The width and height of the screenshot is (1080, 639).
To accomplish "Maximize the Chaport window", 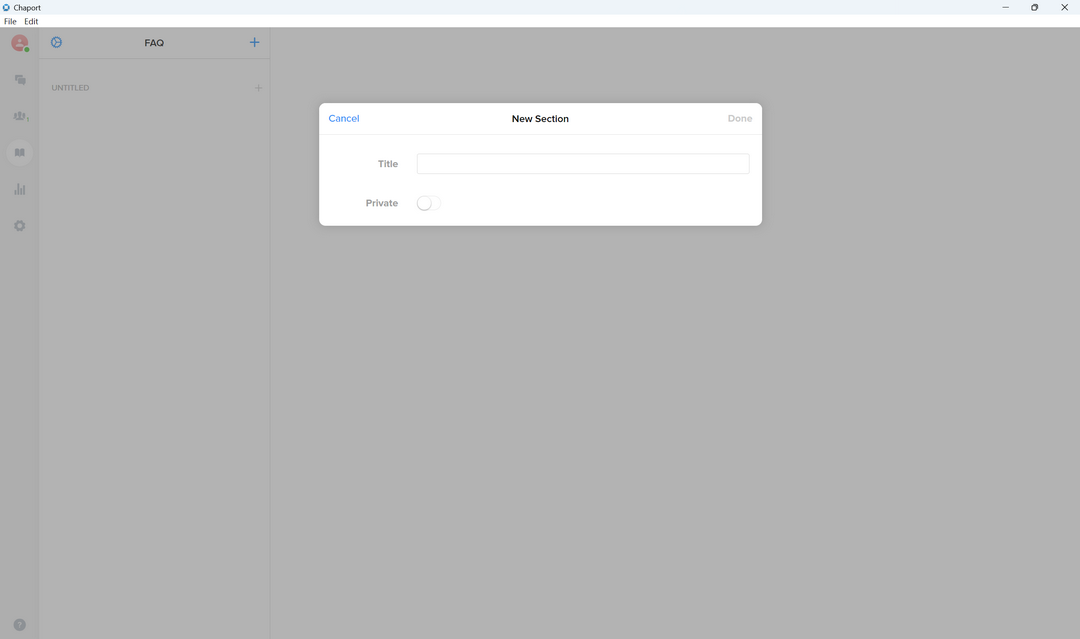I will (x=1034, y=7).
